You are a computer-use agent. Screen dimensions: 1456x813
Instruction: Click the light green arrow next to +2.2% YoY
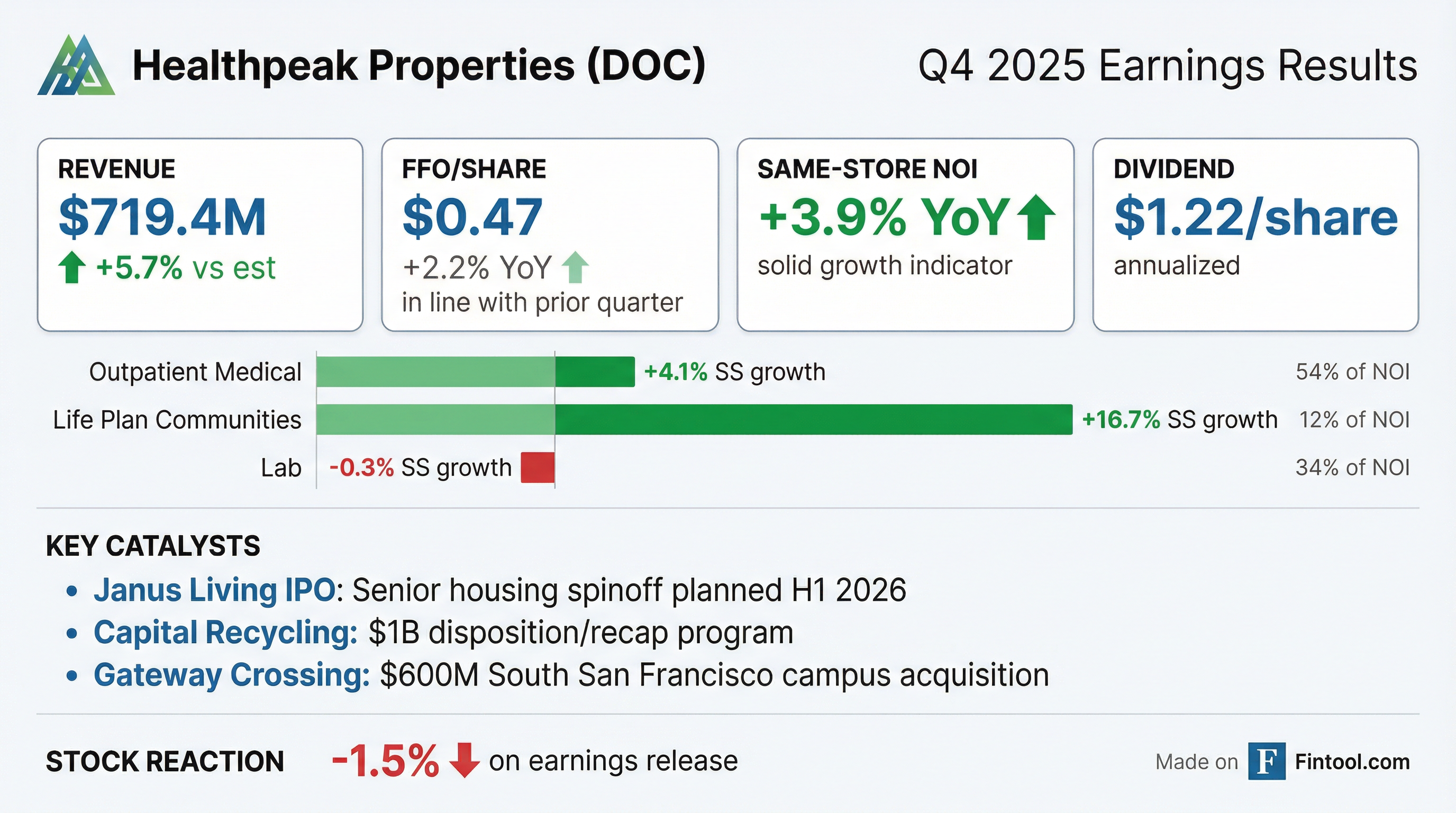click(x=576, y=267)
